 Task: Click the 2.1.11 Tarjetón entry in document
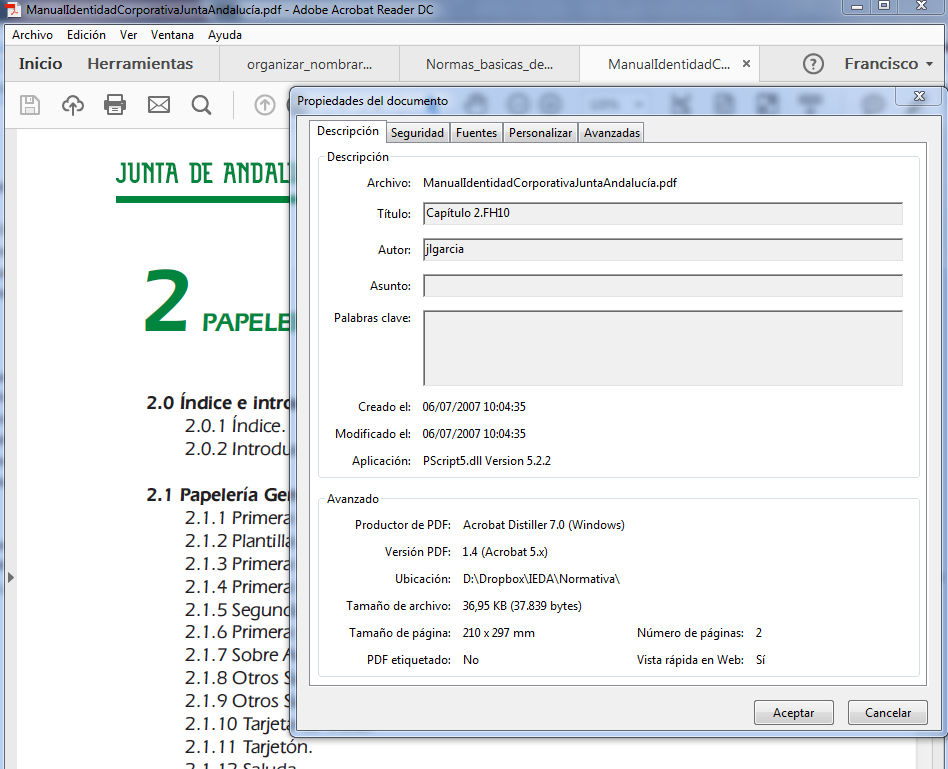[248, 747]
